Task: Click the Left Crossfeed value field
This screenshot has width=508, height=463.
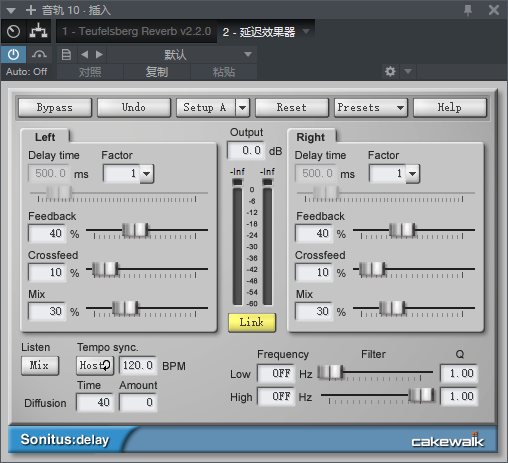Action: 47,272
